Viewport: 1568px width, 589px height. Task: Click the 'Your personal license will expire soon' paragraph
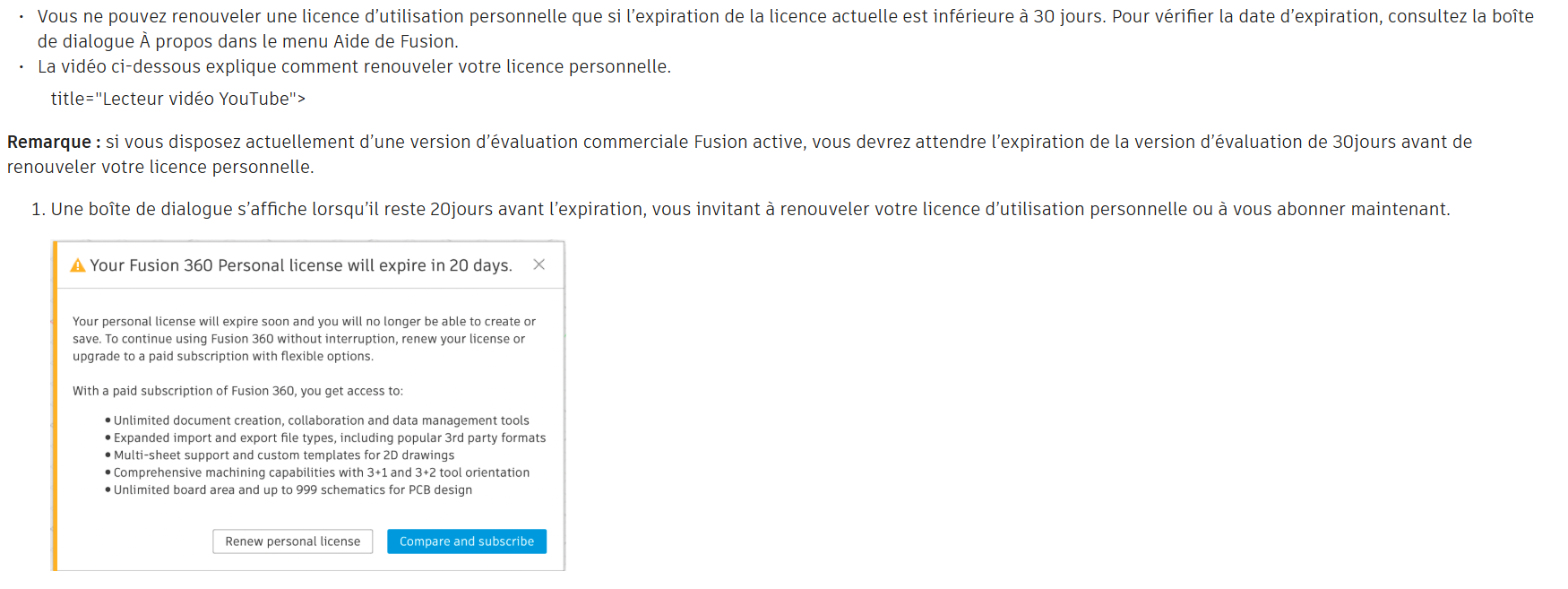(304, 339)
